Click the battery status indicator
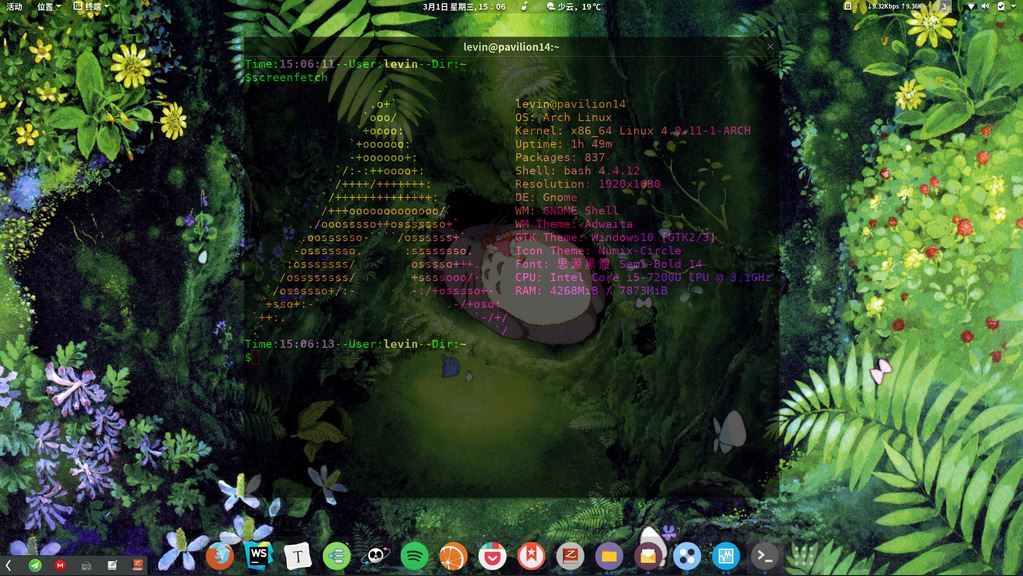Image resolution: width=1023 pixels, height=576 pixels. coord(1001,6)
